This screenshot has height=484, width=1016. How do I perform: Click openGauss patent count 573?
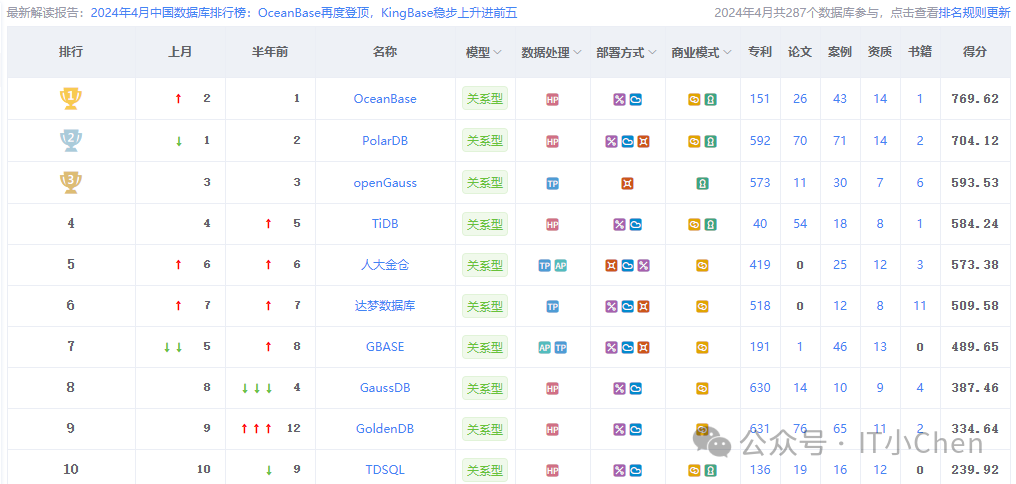pos(760,183)
